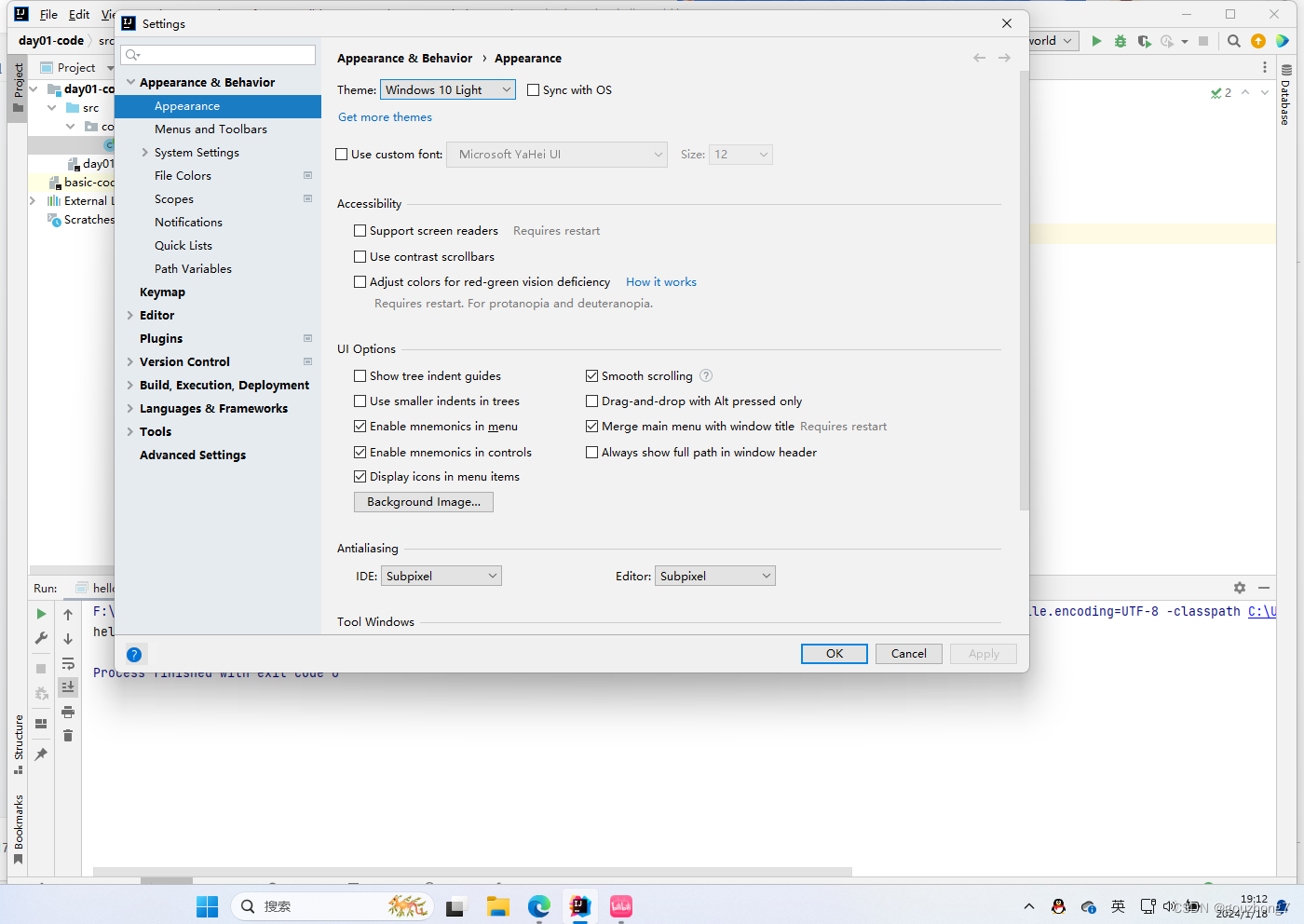The width and height of the screenshot is (1304, 924).
Task: Enable red-green vision deficiency adjustment
Action: pyautogui.click(x=360, y=282)
